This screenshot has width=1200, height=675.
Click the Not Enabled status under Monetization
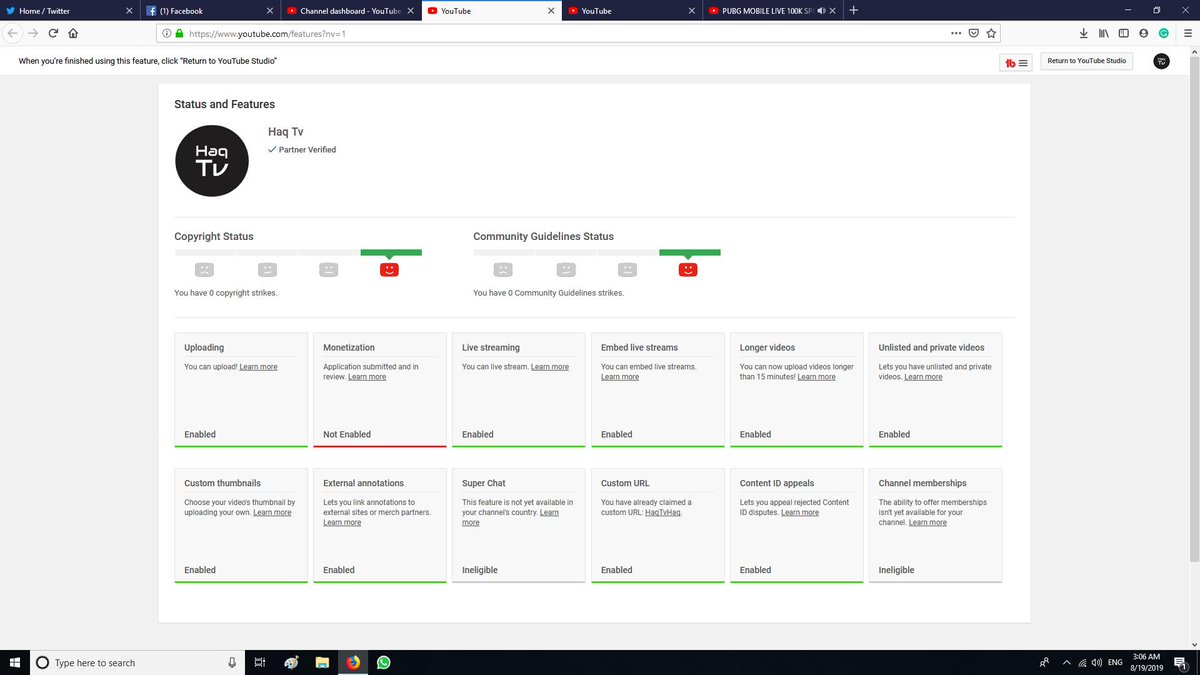[x=347, y=434]
